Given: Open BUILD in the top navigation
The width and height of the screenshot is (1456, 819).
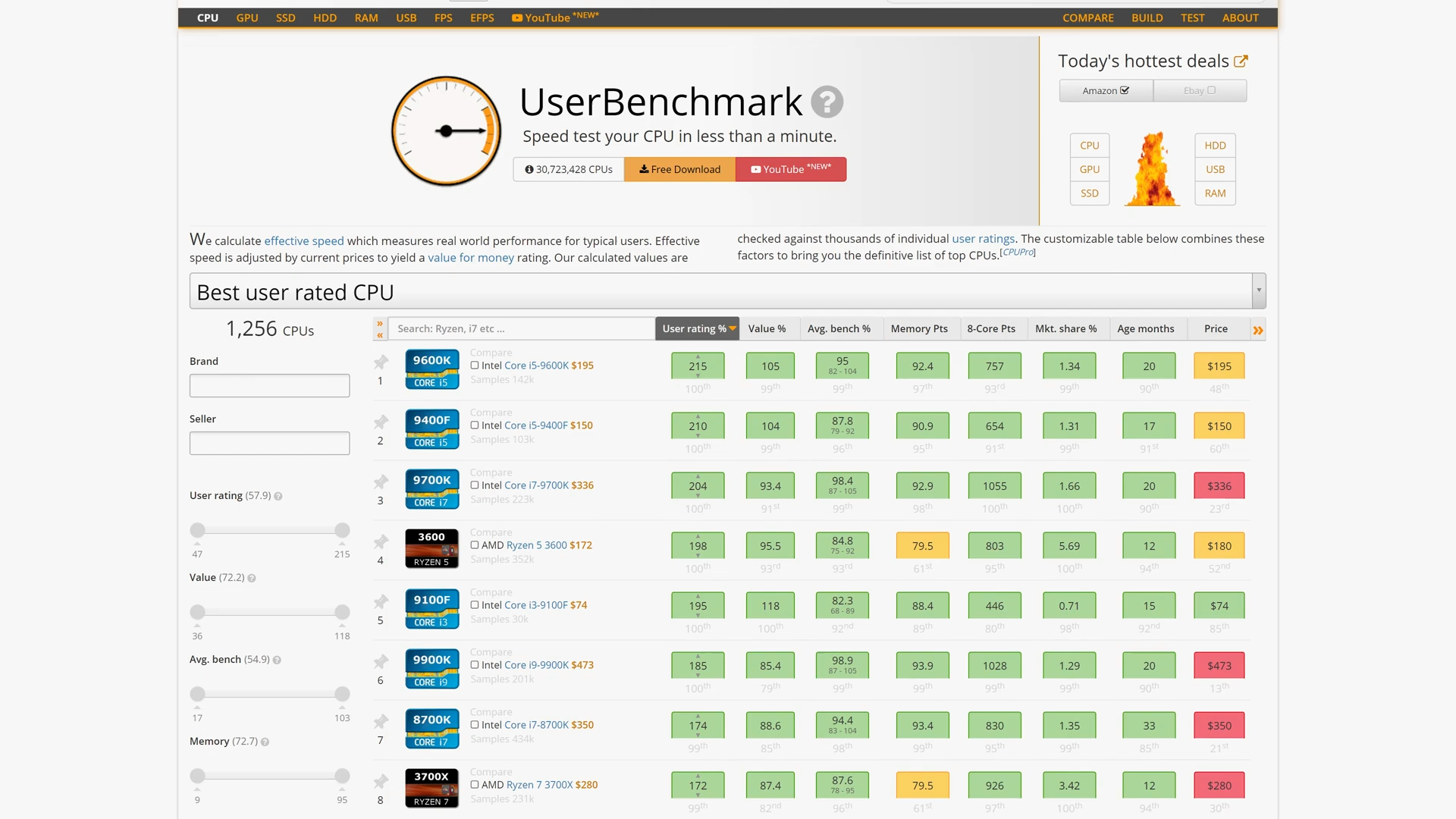Looking at the screenshot, I should [x=1147, y=17].
